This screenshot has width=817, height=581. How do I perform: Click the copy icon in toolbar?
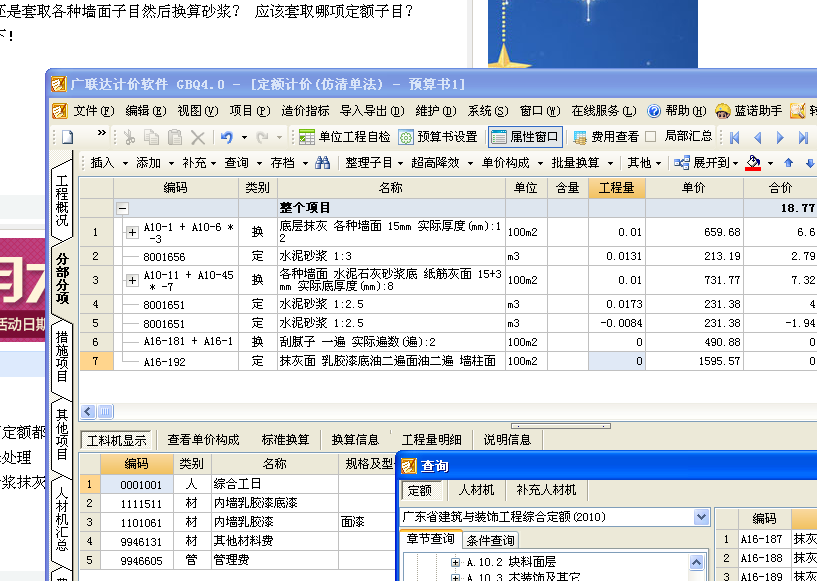pos(152,138)
